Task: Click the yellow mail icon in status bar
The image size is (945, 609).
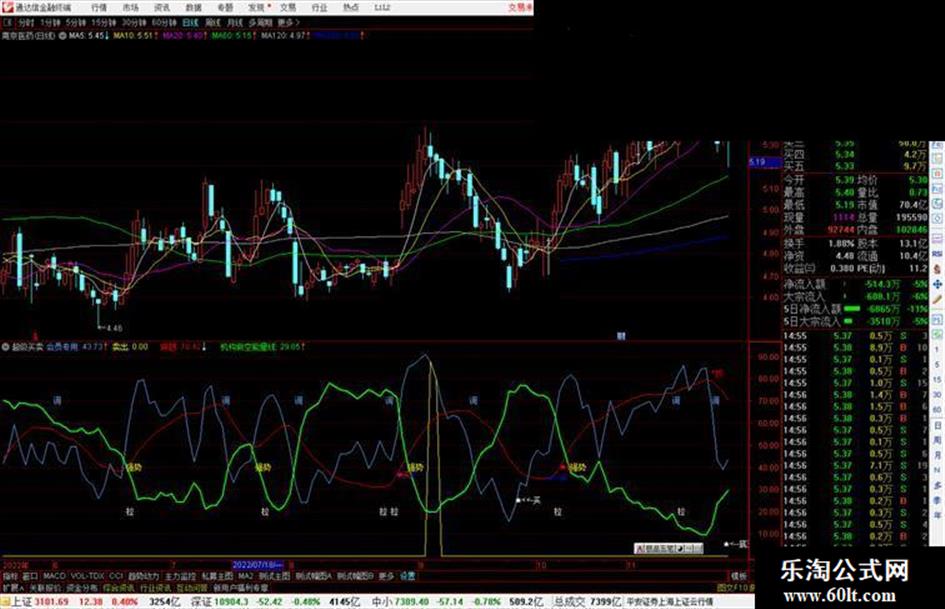Action: tap(5, 602)
